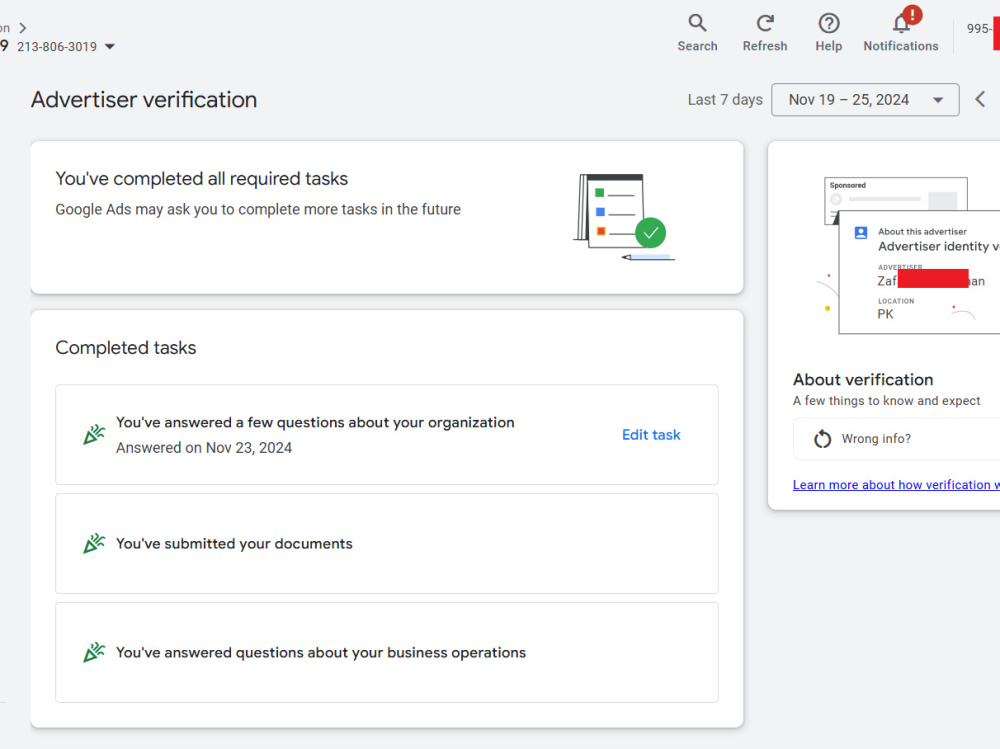Expand breadcrumb chevron at top left
The image size is (1000, 749).
23,28
